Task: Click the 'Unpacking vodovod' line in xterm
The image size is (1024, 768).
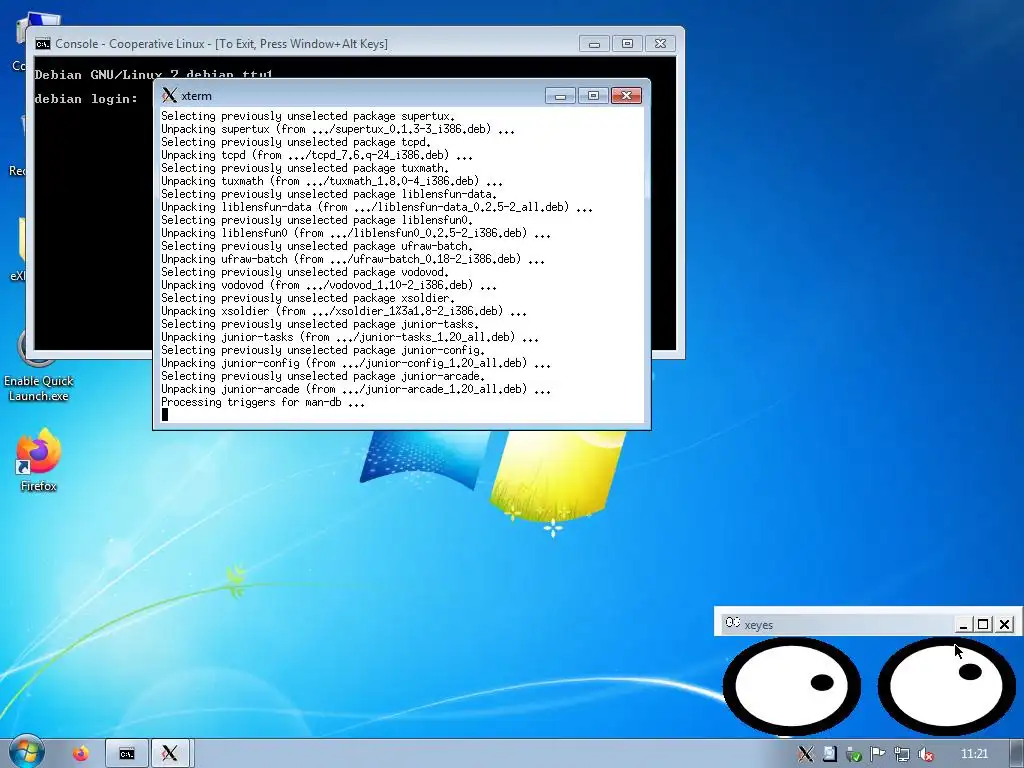Action: pyautogui.click(x=328, y=285)
